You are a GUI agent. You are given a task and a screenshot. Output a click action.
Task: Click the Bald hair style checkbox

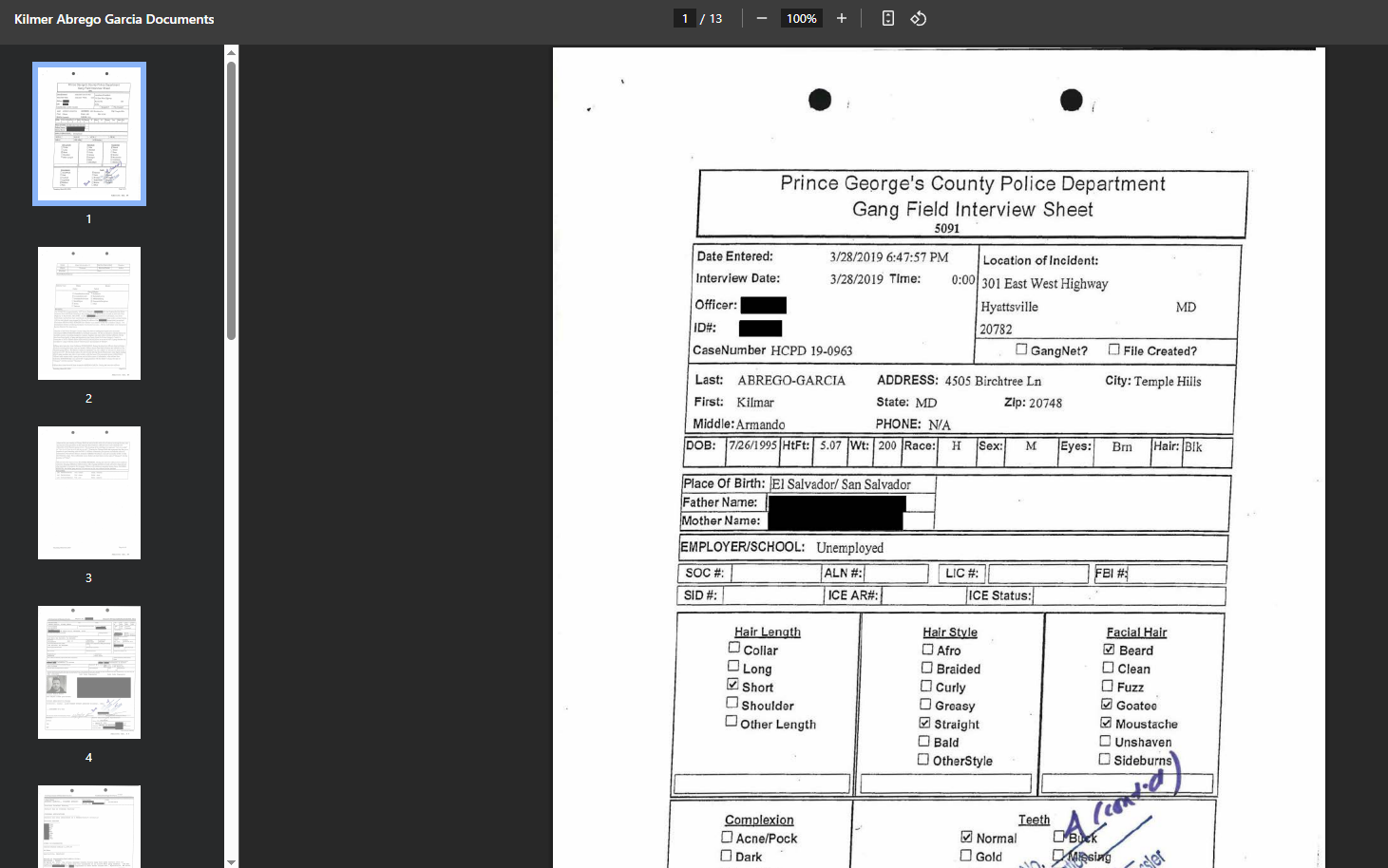coord(923,741)
